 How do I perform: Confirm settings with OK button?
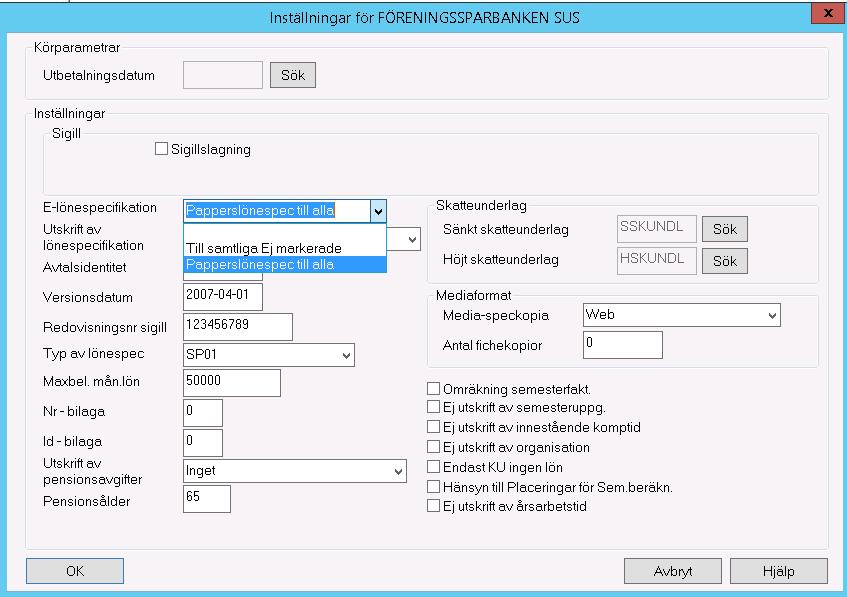click(75, 571)
